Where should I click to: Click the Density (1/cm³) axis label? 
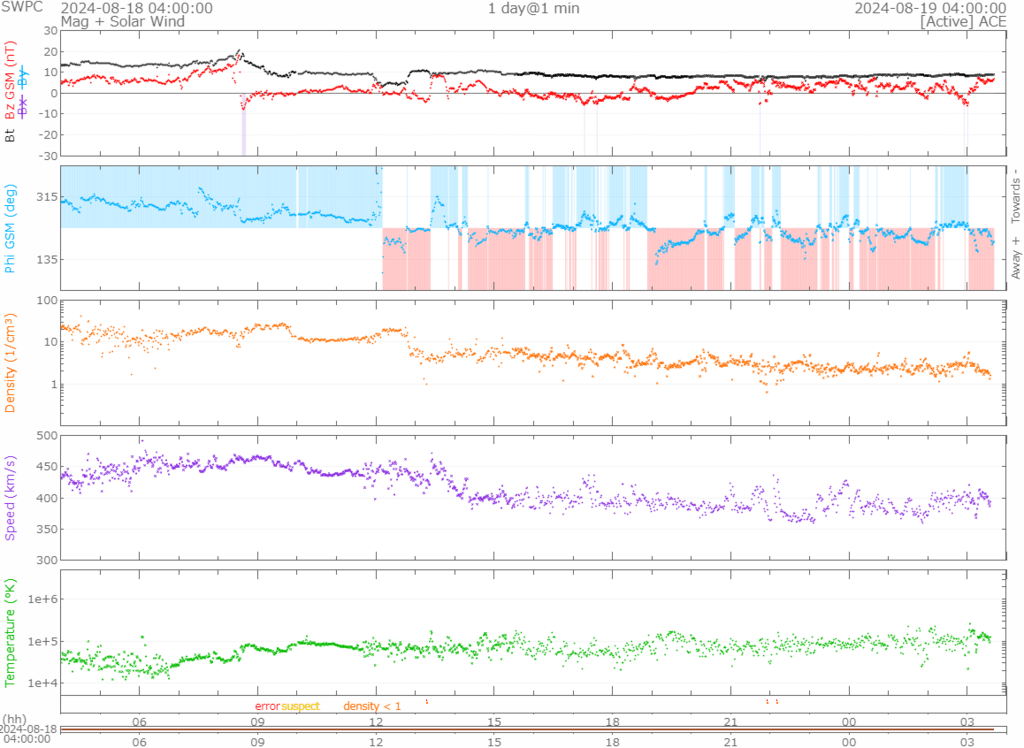[10, 363]
